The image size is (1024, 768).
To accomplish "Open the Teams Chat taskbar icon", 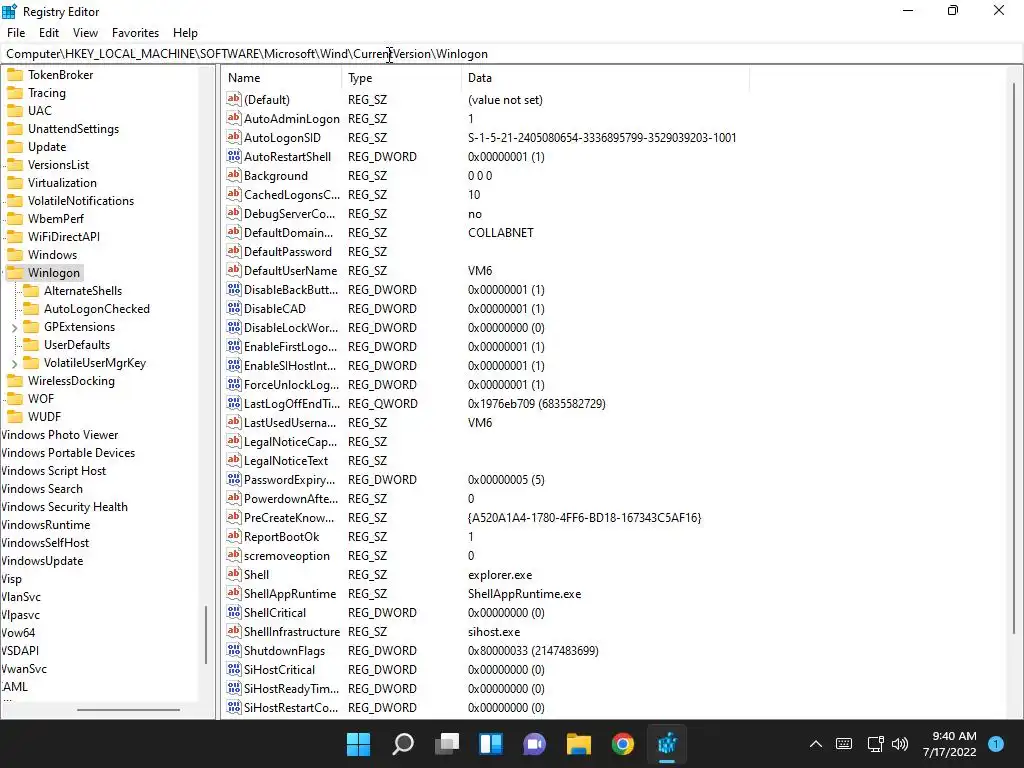I will point(534,744).
